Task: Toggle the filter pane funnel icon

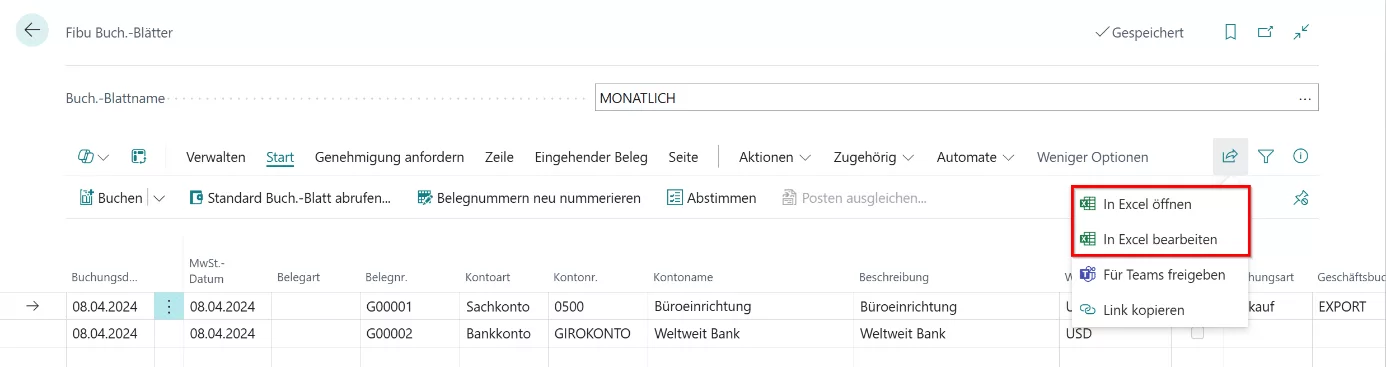Action: (x=1266, y=157)
